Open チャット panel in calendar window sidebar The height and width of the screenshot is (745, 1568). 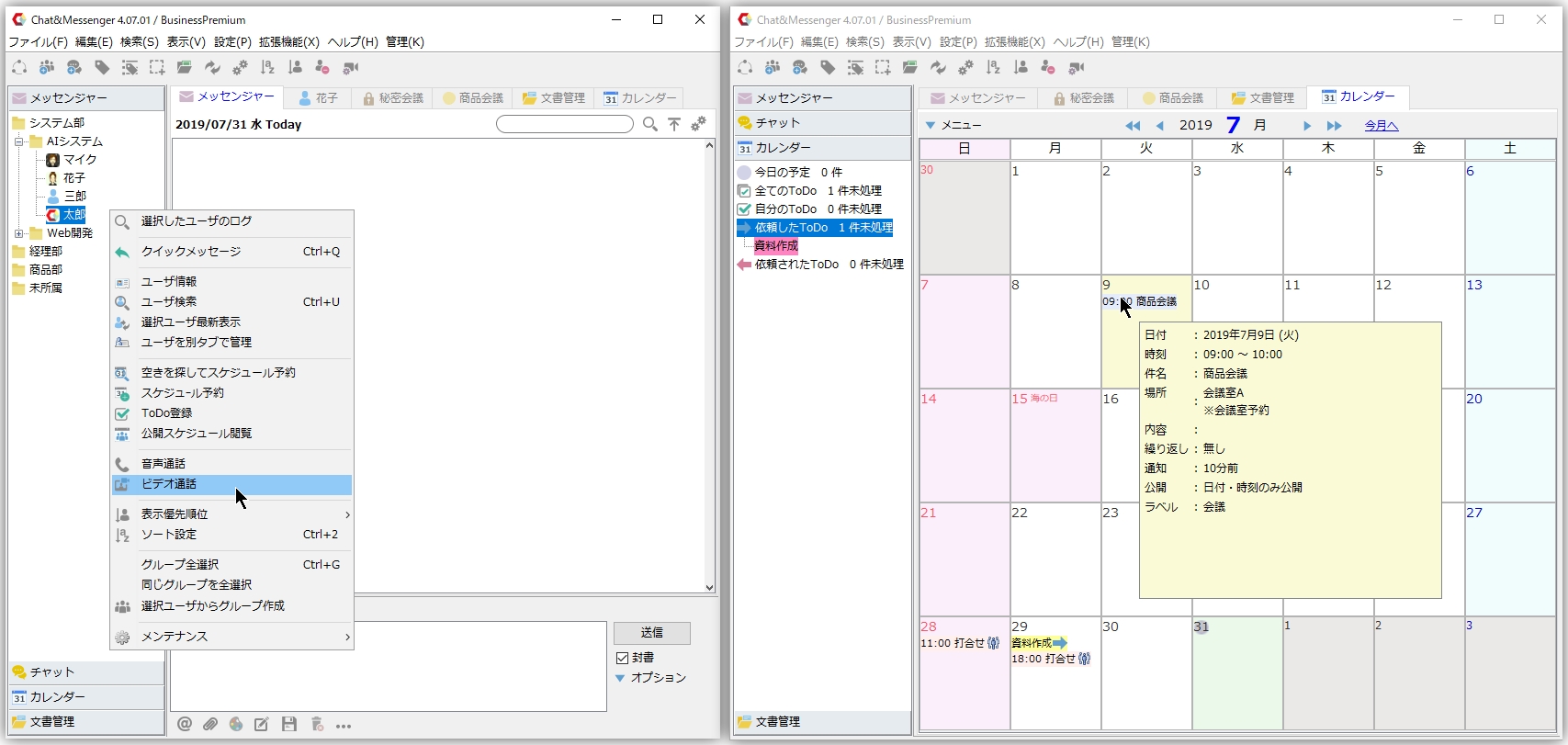(822, 123)
